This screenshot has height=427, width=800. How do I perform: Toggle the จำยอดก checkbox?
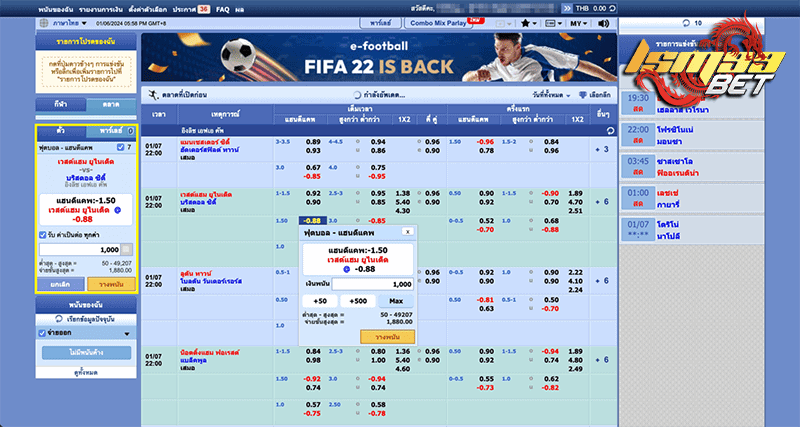(x=42, y=333)
